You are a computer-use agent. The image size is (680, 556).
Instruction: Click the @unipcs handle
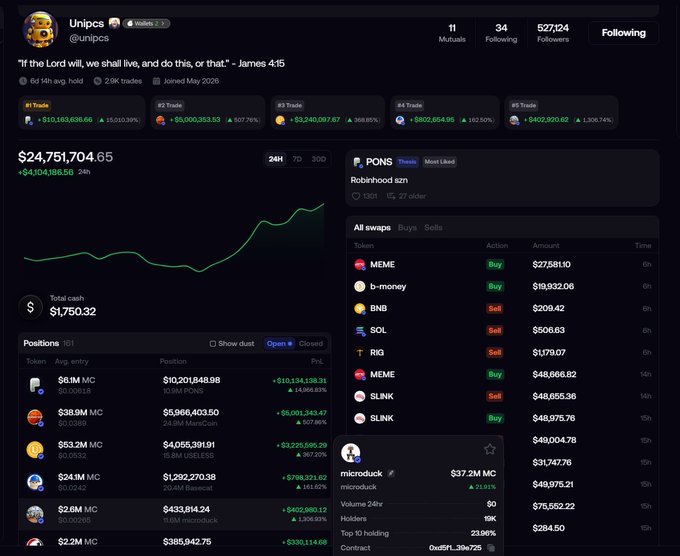pos(89,38)
